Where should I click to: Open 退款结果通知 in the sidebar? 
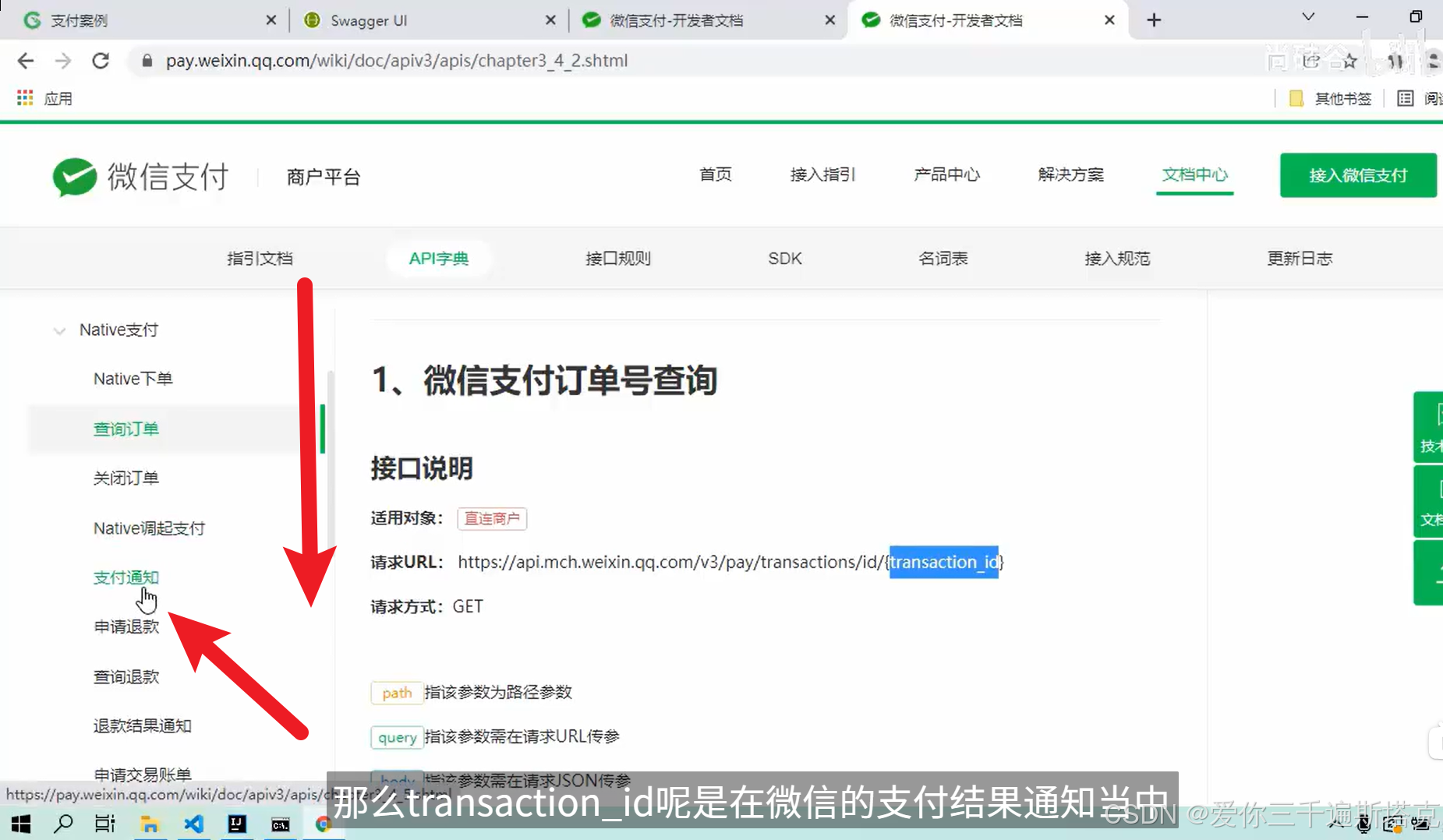click(143, 726)
